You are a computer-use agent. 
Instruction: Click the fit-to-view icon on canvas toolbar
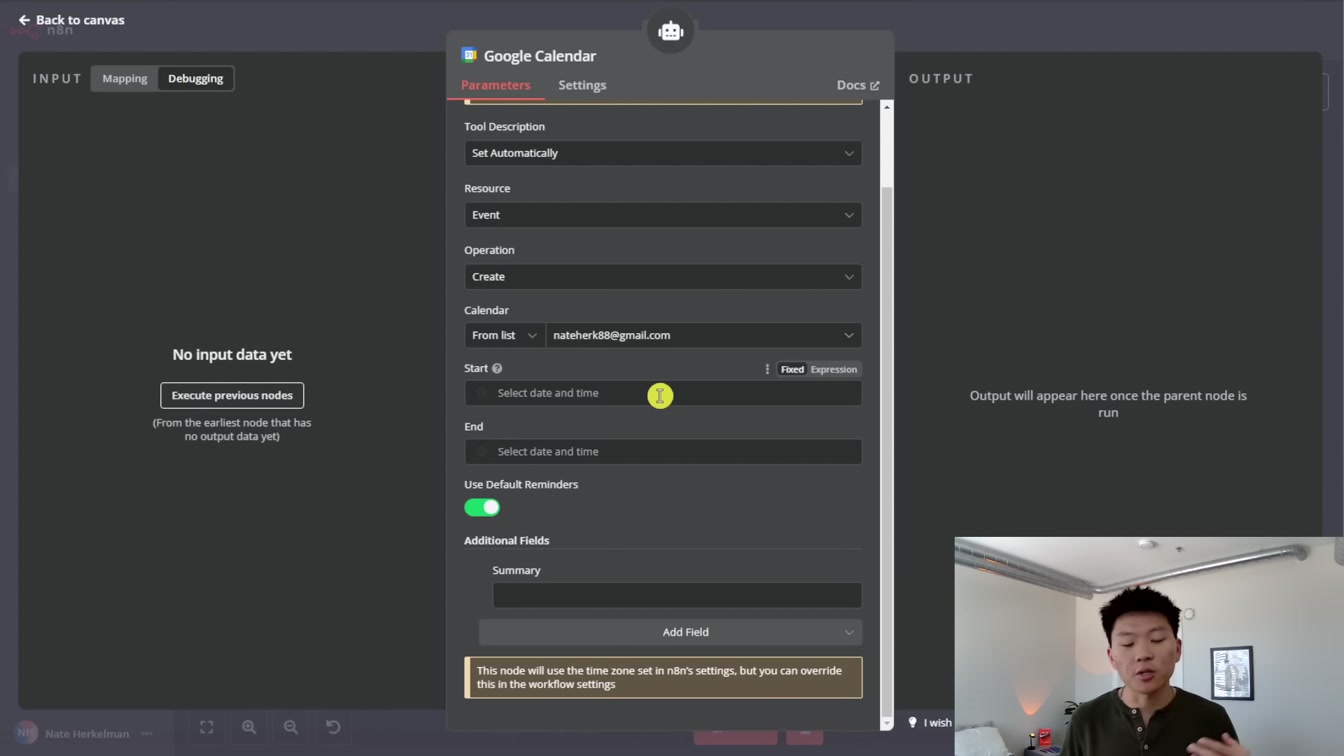point(207,727)
